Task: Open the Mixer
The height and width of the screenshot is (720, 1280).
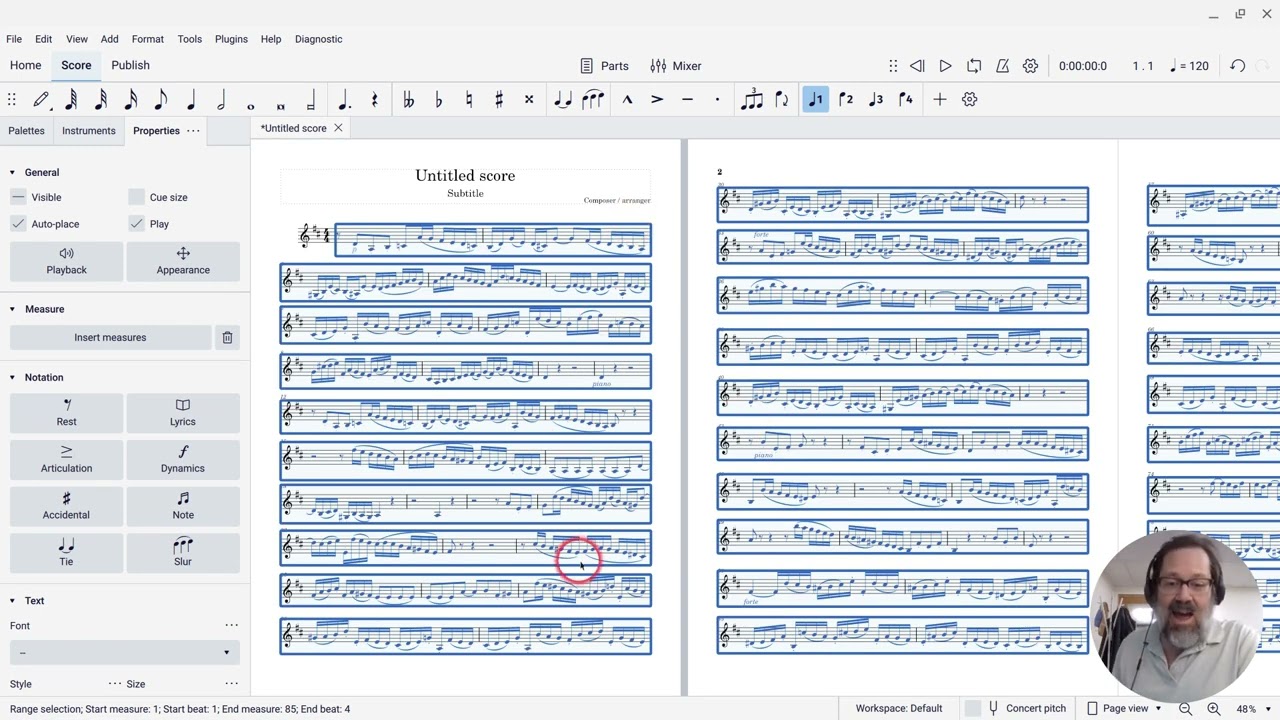Action: 676,66
